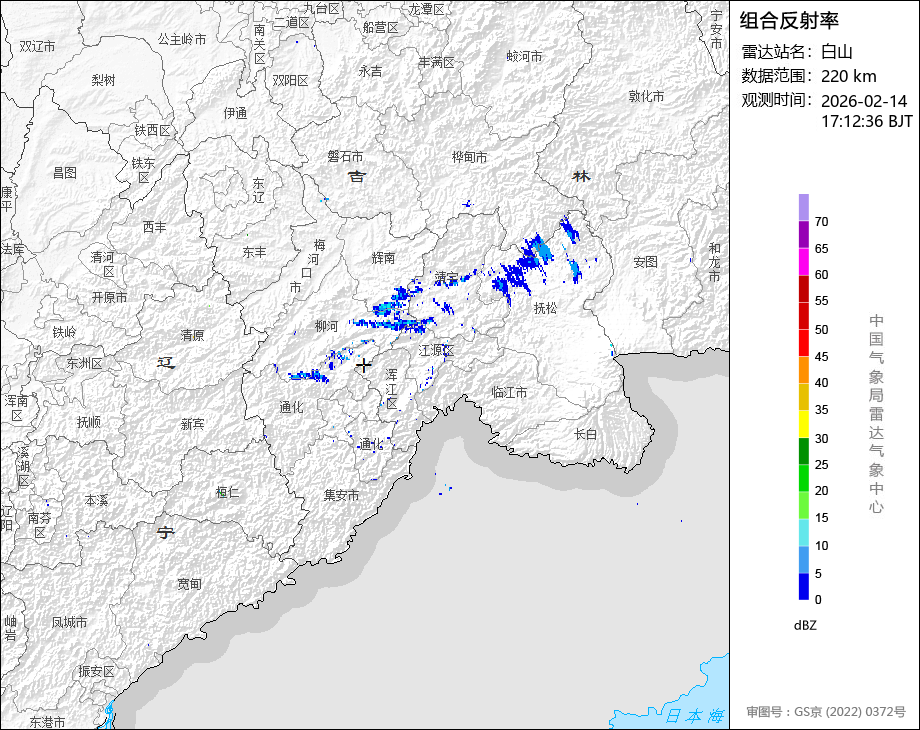The width and height of the screenshot is (920, 730).
Task: Click the 本溪 map label
Action: coord(96,501)
